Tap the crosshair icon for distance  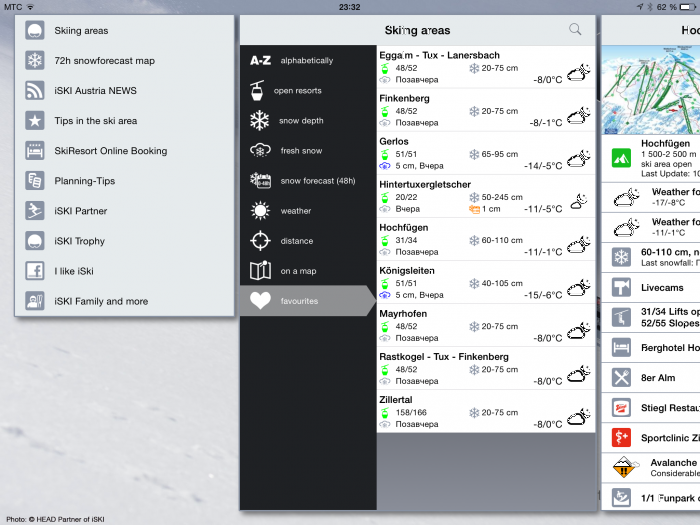click(x=260, y=241)
